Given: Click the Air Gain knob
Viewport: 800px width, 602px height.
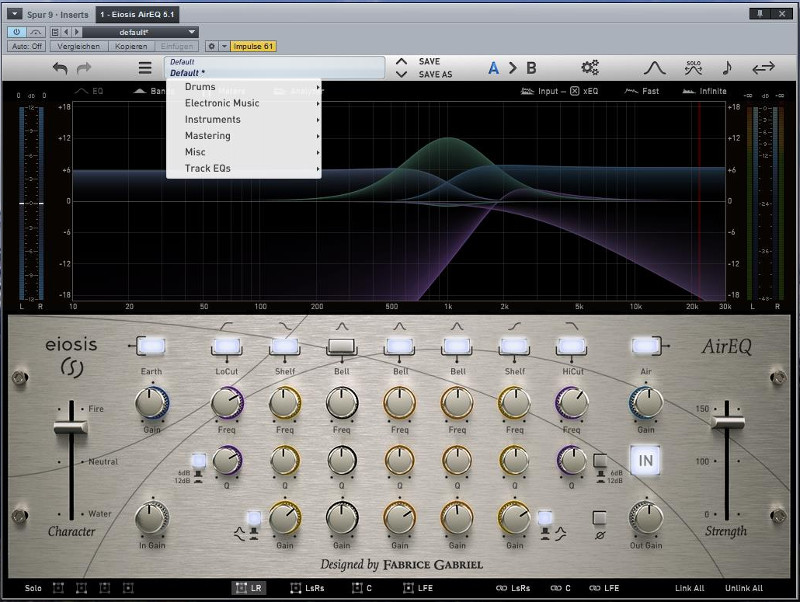Looking at the screenshot, I should pyautogui.click(x=646, y=404).
